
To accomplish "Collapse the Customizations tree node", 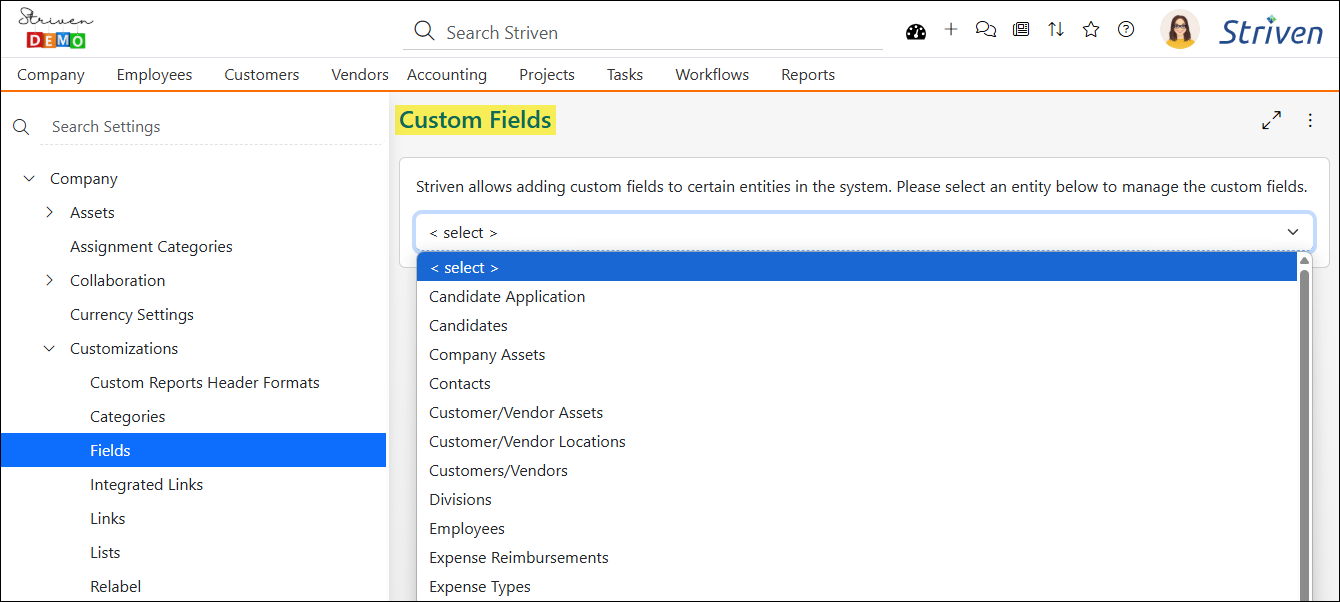I will 49,349.
